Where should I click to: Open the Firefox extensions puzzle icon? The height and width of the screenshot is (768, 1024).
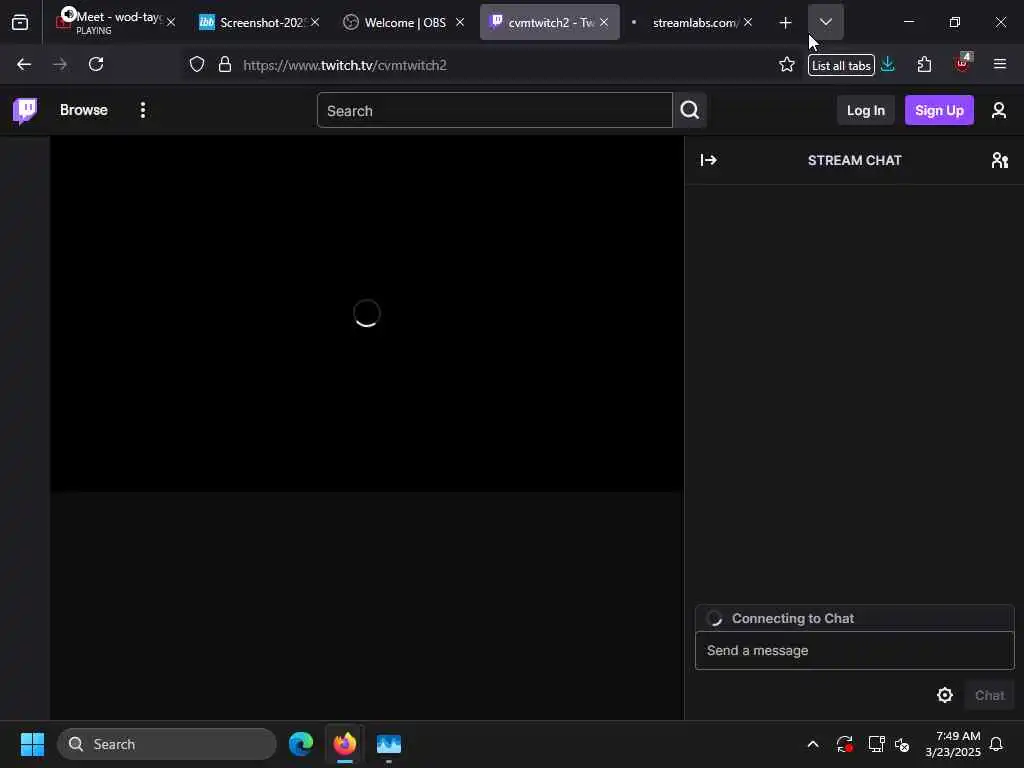(x=924, y=65)
